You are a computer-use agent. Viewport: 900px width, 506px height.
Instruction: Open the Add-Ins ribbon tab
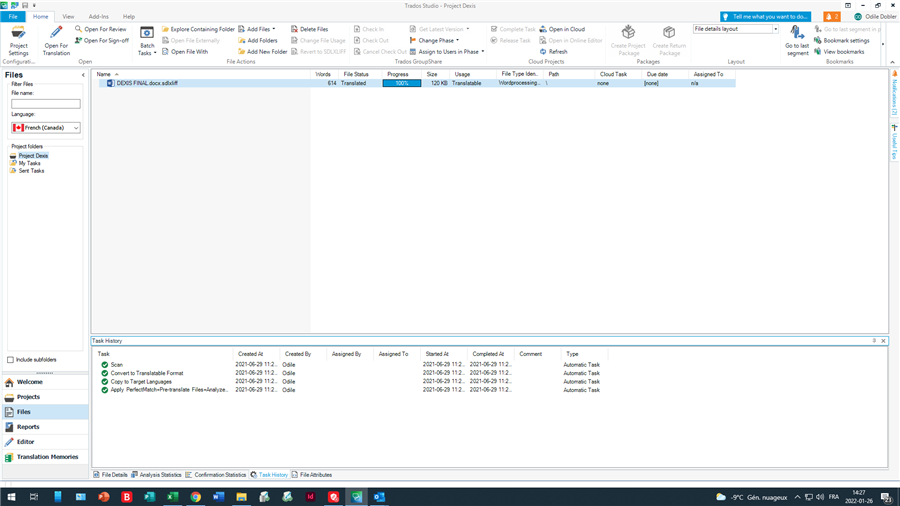(x=98, y=17)
